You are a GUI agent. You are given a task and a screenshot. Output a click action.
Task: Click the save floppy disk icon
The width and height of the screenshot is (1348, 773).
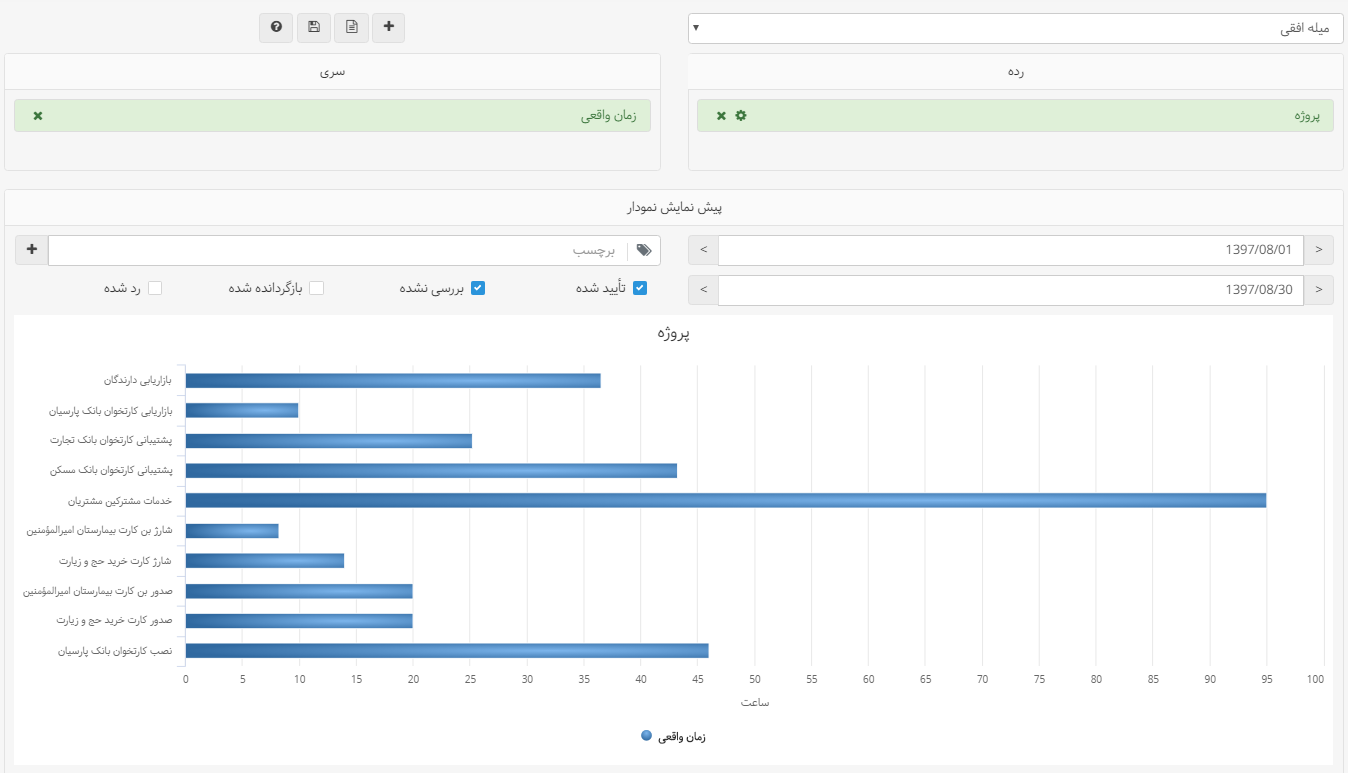314,28
